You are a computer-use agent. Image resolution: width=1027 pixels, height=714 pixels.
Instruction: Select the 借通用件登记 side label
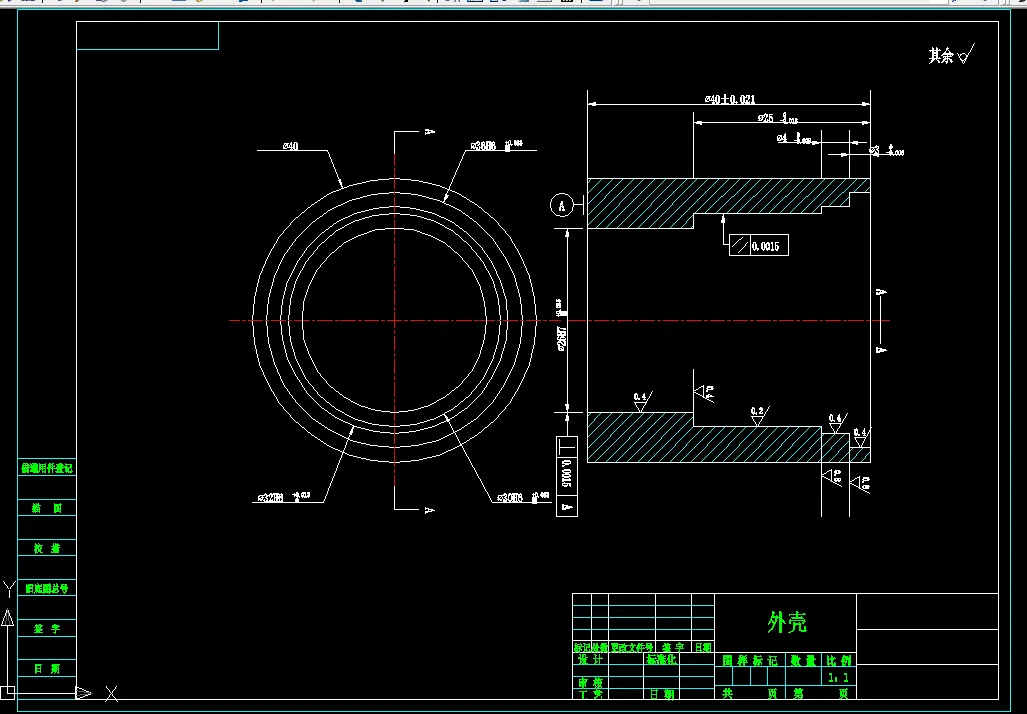[47, 468]
